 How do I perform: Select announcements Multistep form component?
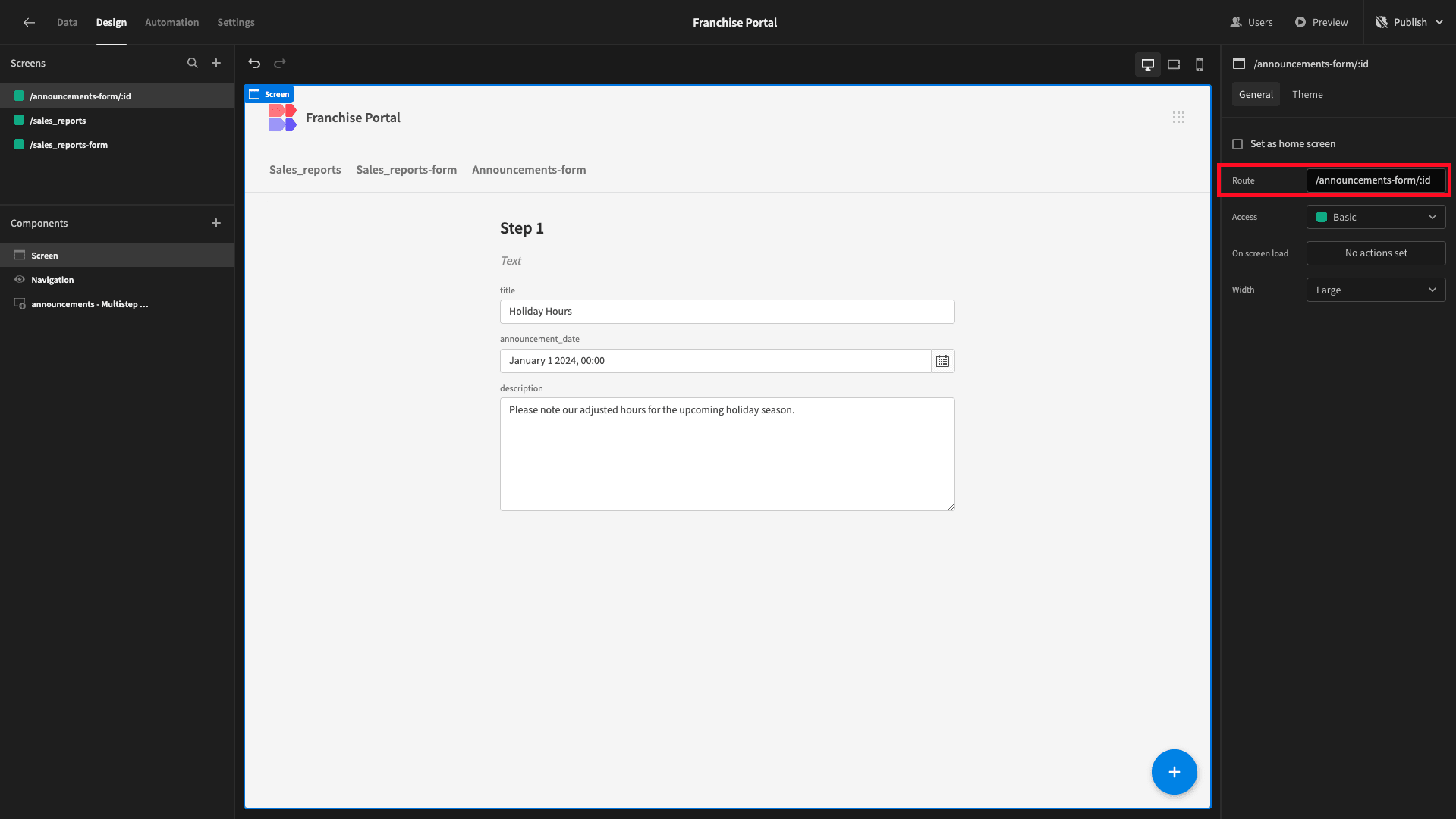click(x=117, y=304)
